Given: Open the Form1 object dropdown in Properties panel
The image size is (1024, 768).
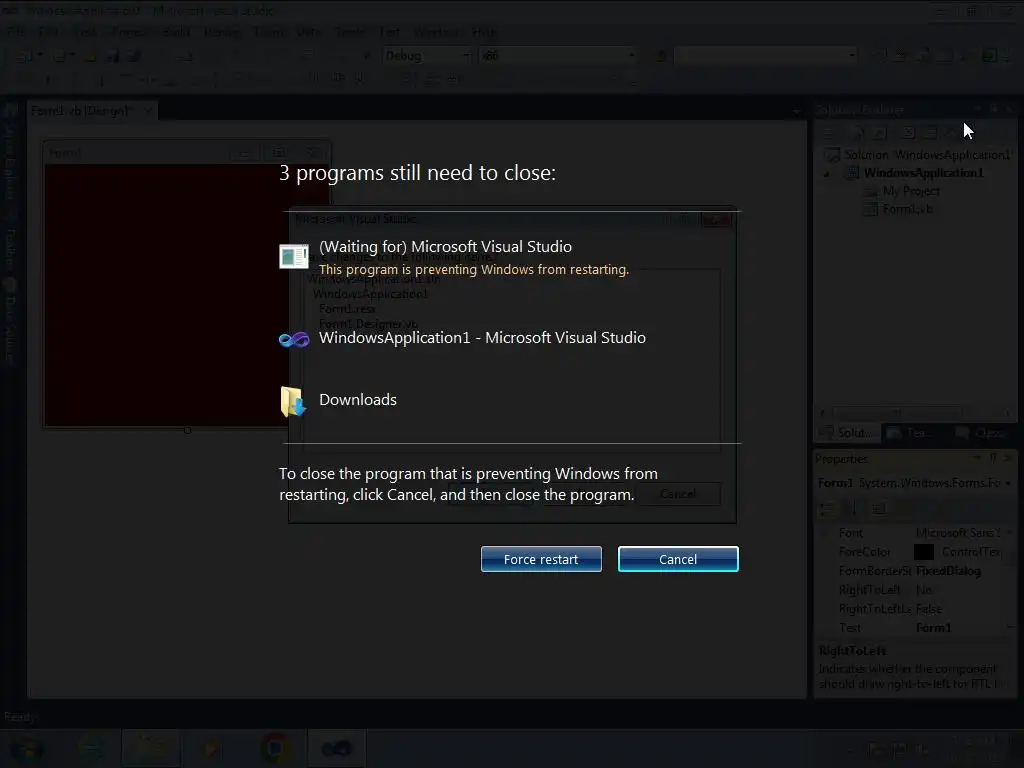Looking at the screenshot, I should [x=1009, y=483].
